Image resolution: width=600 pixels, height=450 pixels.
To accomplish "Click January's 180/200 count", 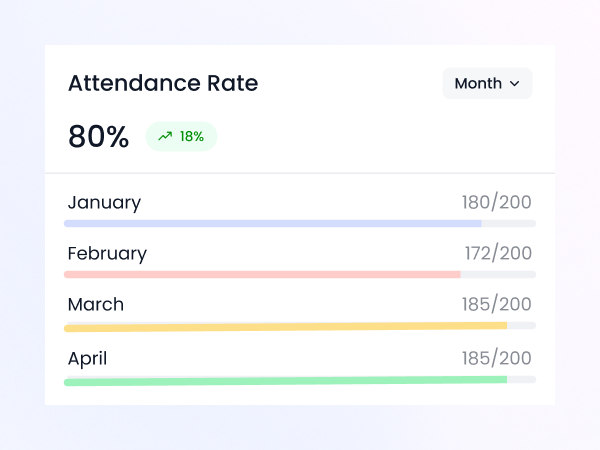I will pos(496,203).
